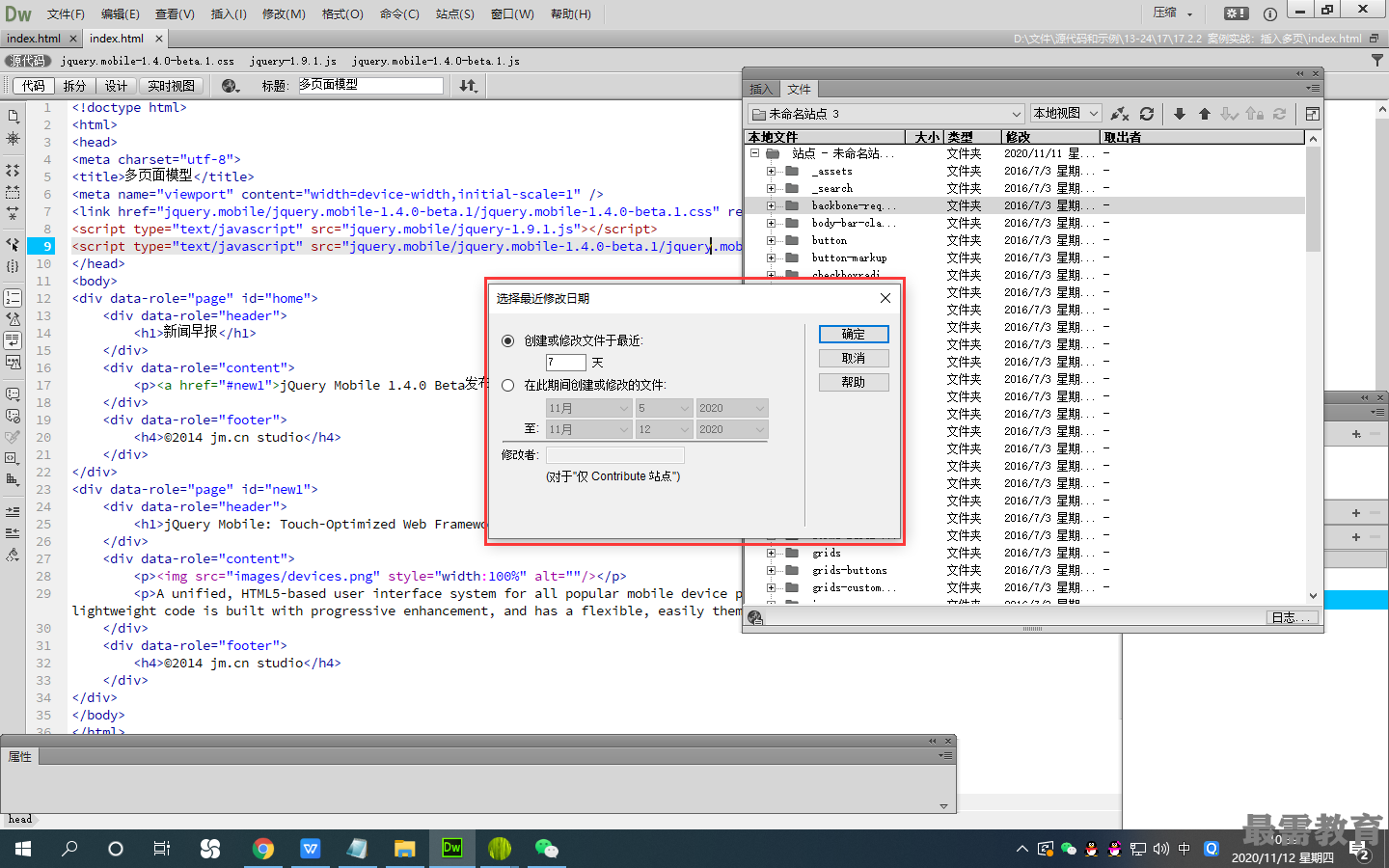
Task: Open the 压缩 workspace dropdown in title bar
Action: 1174,14
